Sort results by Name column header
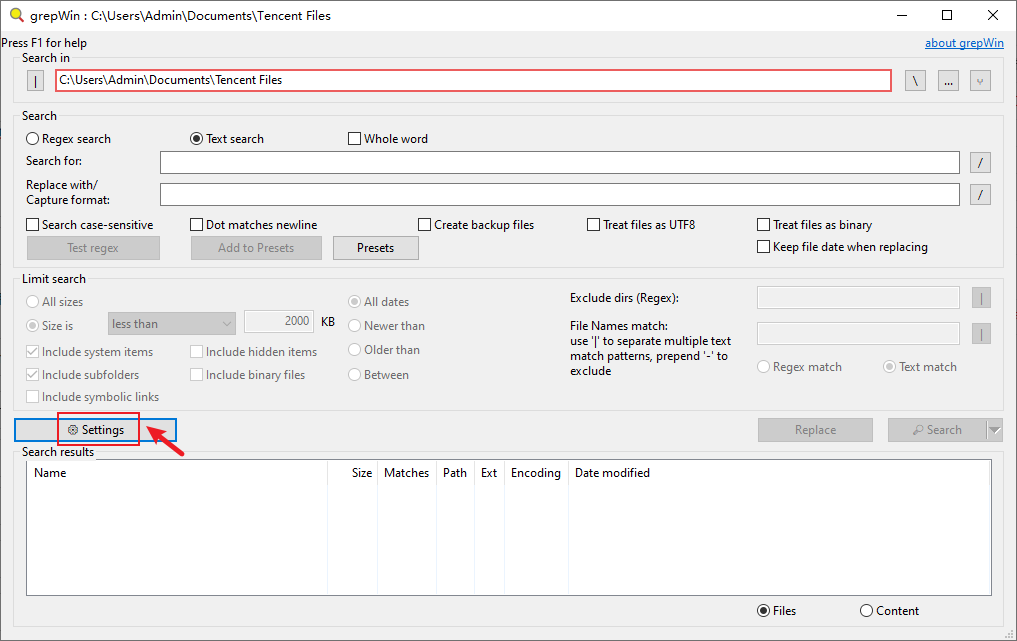This screenshot has height=641, width=1017. coord(177,473)
